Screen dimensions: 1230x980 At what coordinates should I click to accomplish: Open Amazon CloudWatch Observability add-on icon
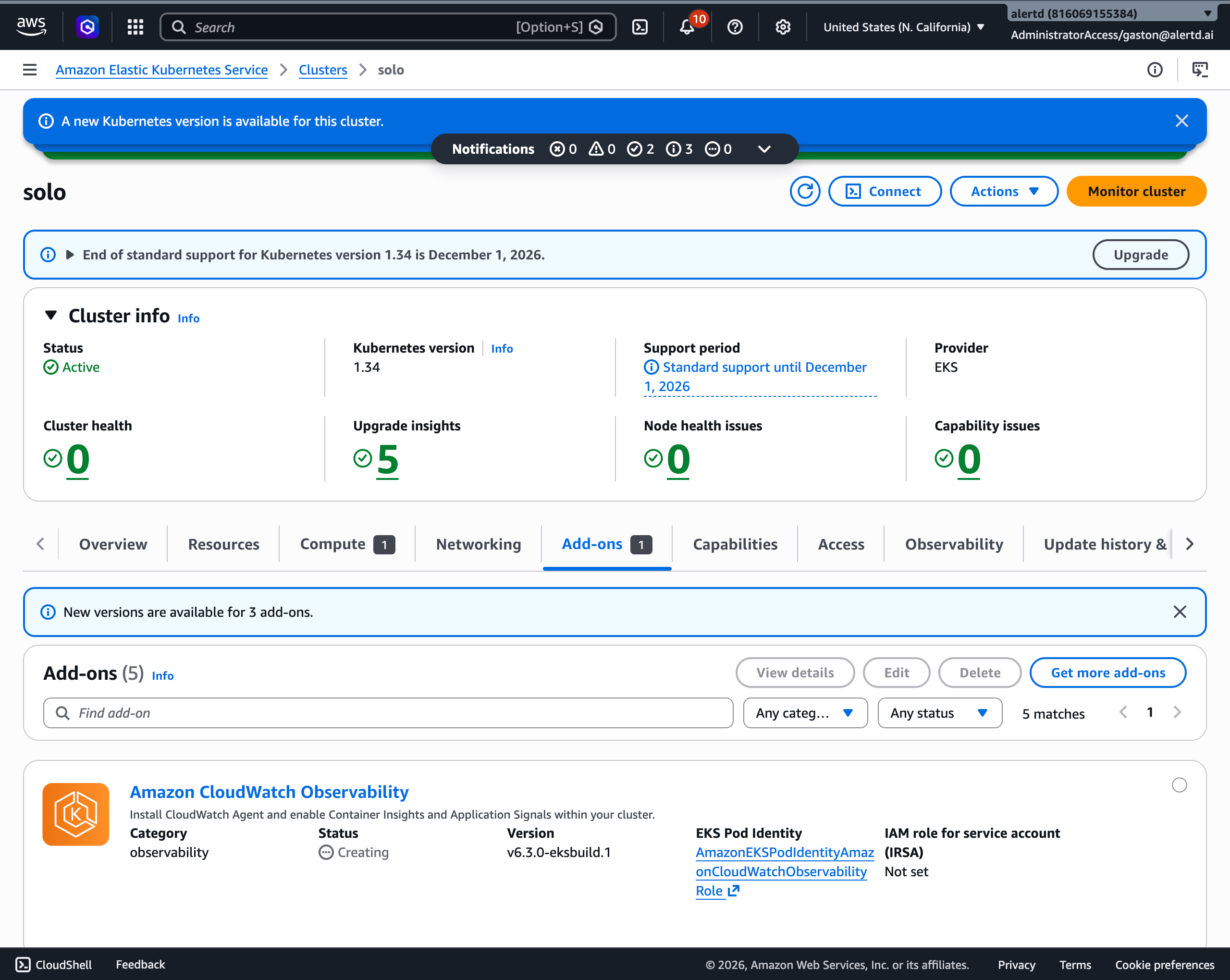click(76, 814)
